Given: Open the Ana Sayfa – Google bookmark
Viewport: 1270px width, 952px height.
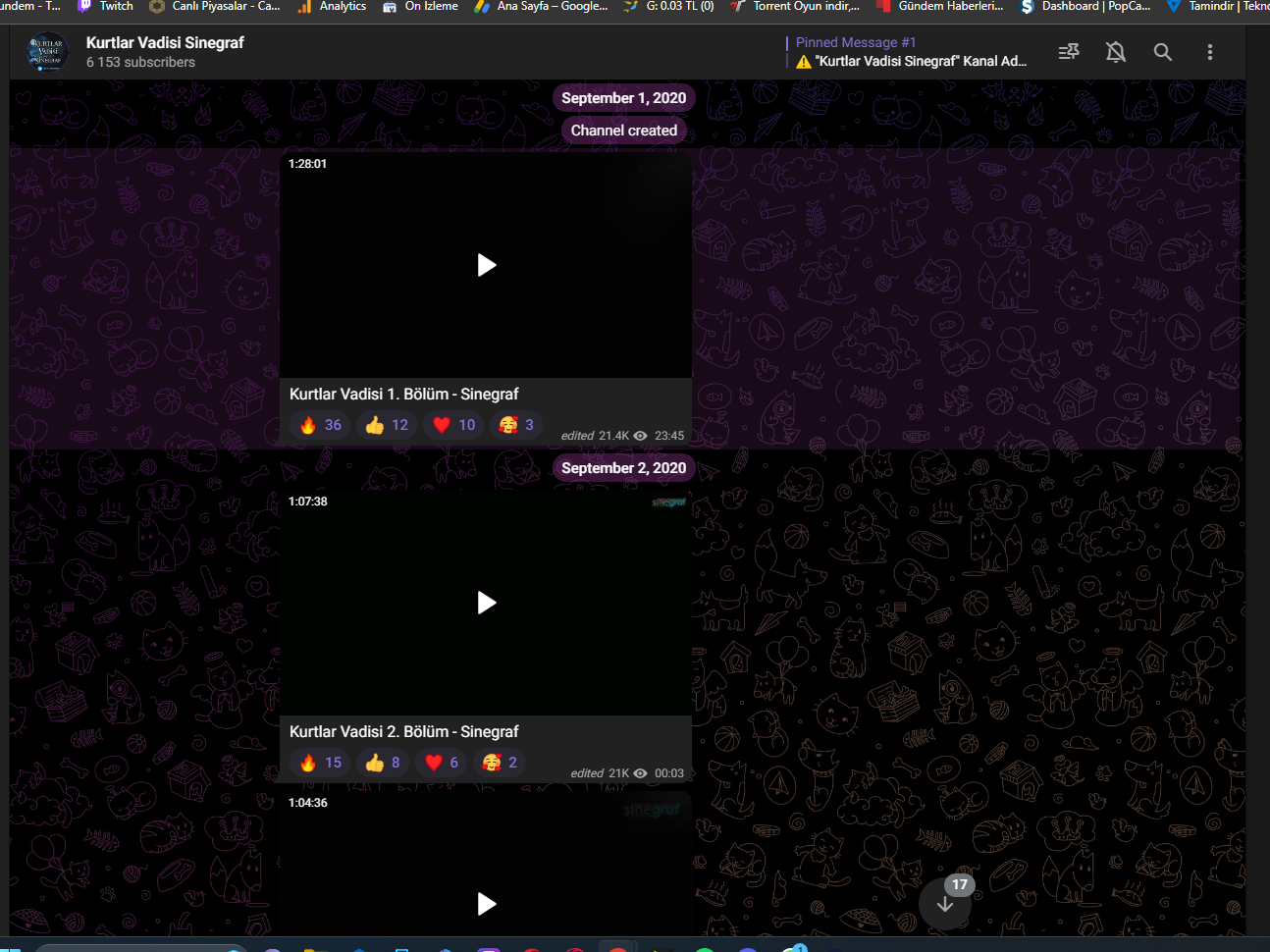Looking at the screenshot, I should pos(541,7).
